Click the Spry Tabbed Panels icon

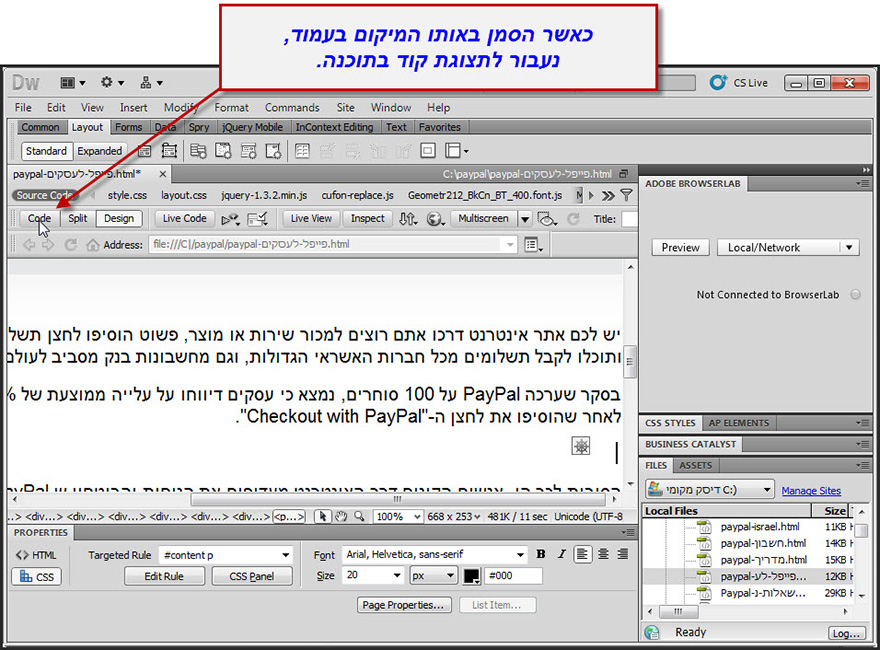coord(223,151)
